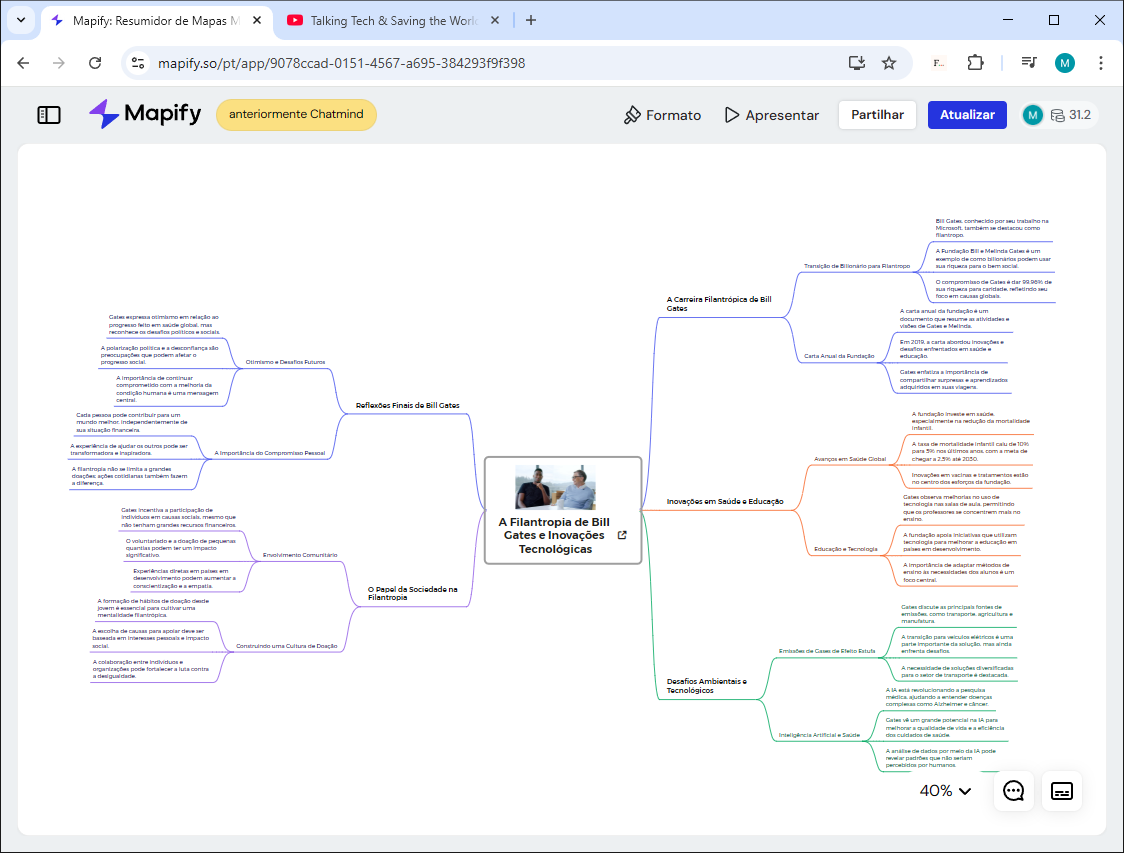The image size is (1124, 853).
Task: Select node A Carreira Filantrópica de Bill Gates
Action: pos(719,304)
